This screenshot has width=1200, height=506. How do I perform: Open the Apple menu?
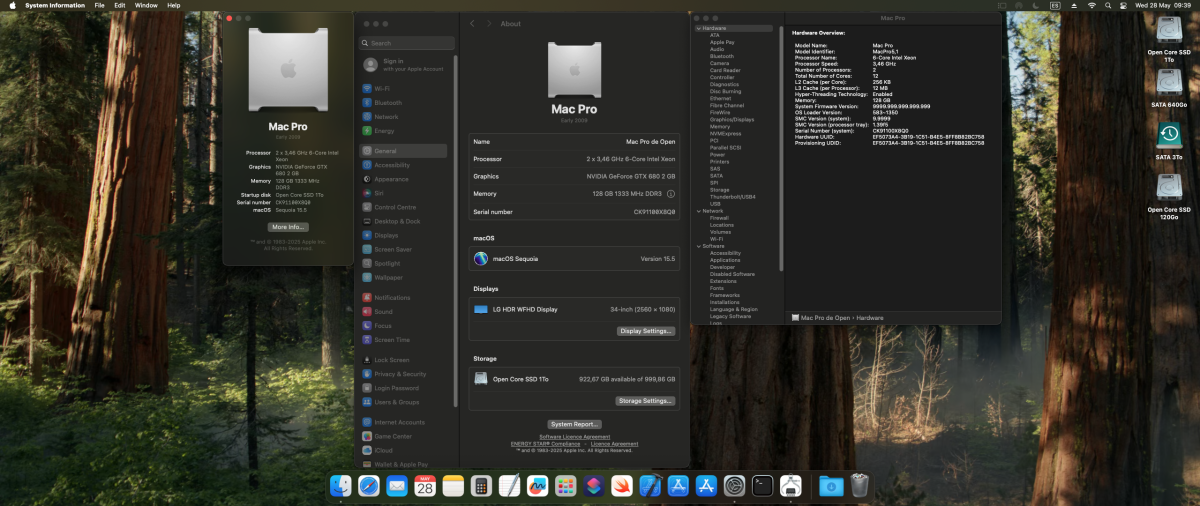pyautogui.click(x=12, y=5)
